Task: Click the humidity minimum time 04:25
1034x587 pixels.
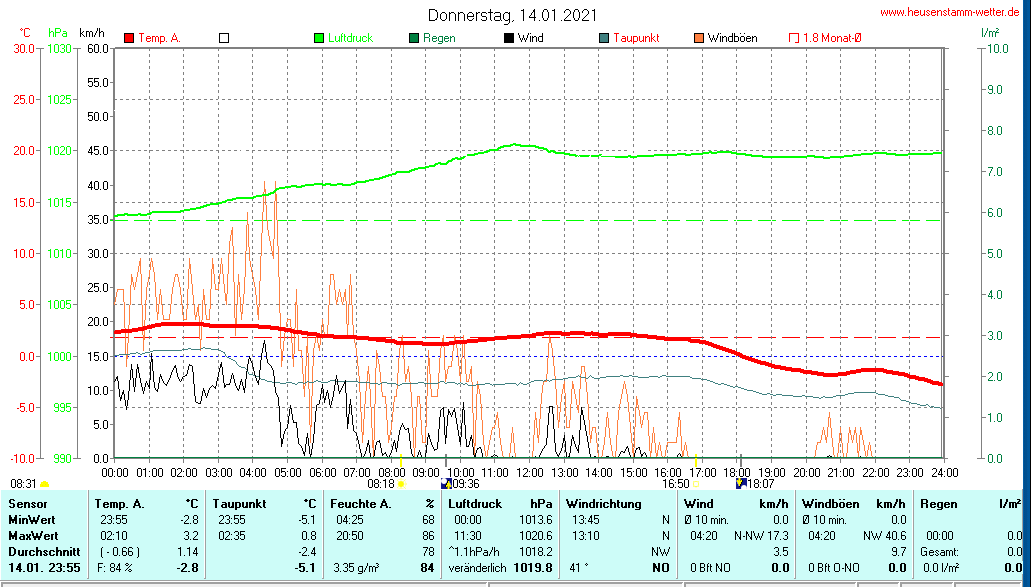Action: (350, 520)
